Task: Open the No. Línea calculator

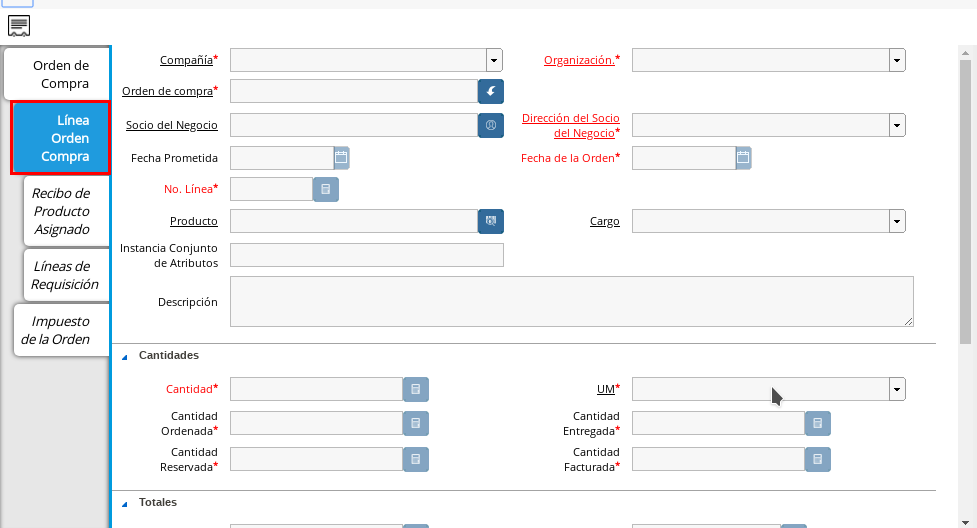Action: pos(326,189)
